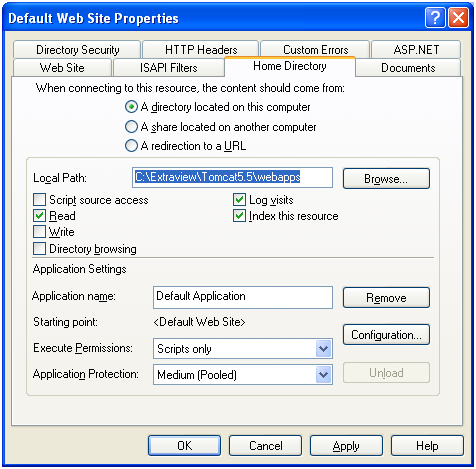Click in the Local Path text field
The height and width of the screenshot is (469, 476).
point(233,177)
